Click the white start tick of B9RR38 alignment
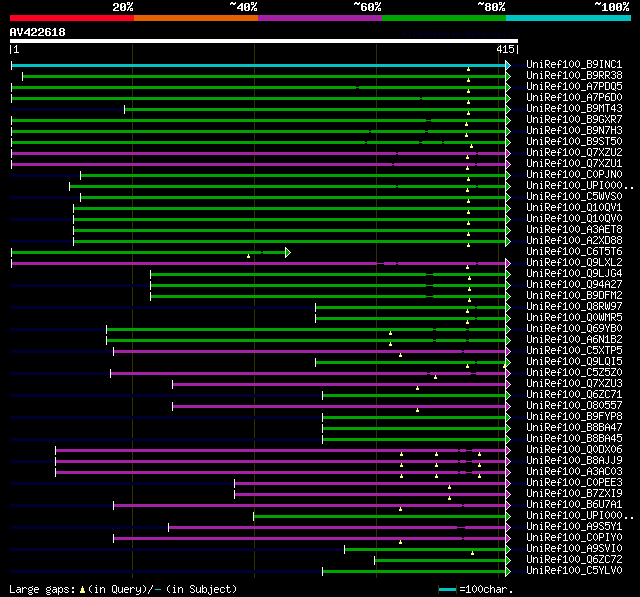This screenshot has height=597, width=640. 22,76
